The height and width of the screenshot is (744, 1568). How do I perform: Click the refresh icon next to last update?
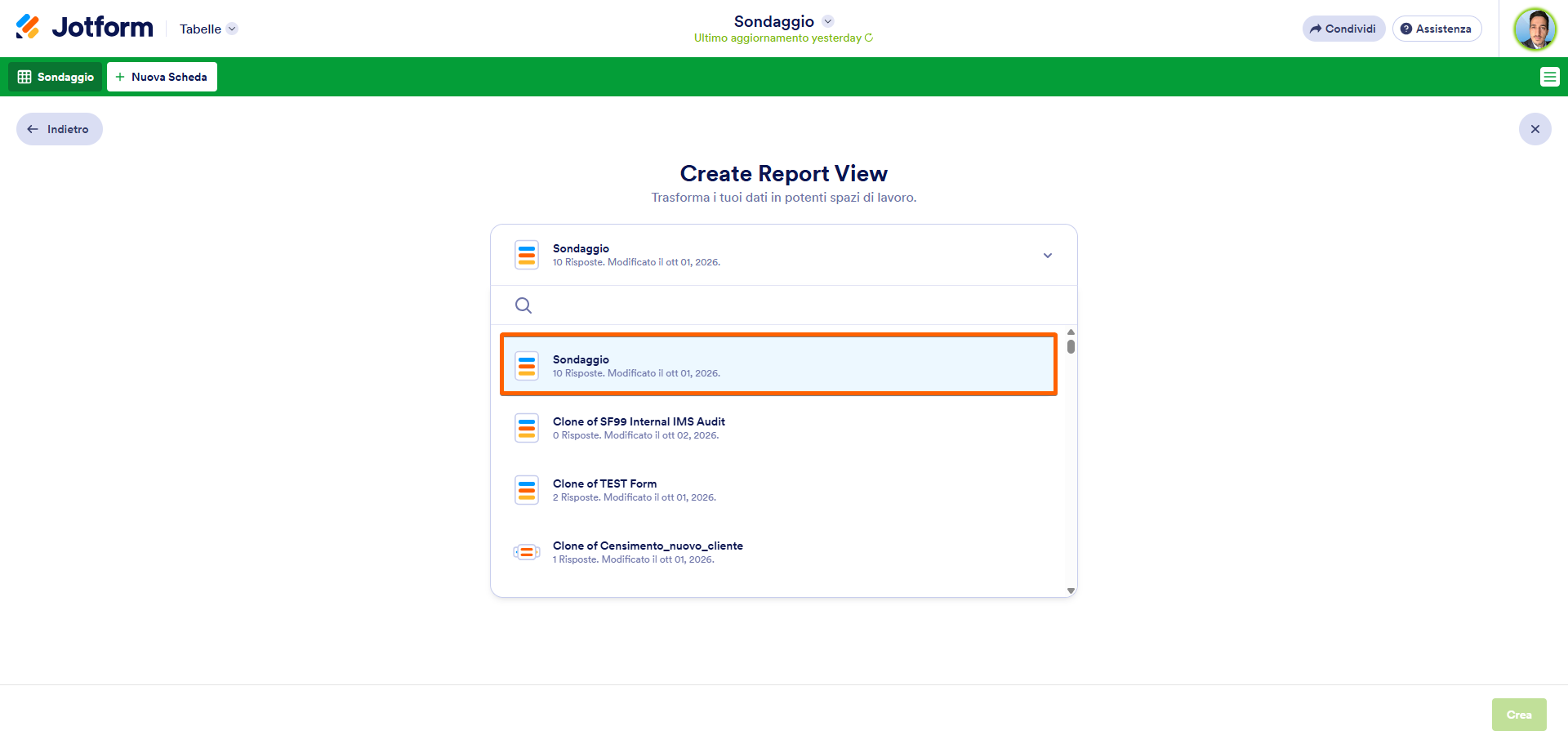[869, 38]
